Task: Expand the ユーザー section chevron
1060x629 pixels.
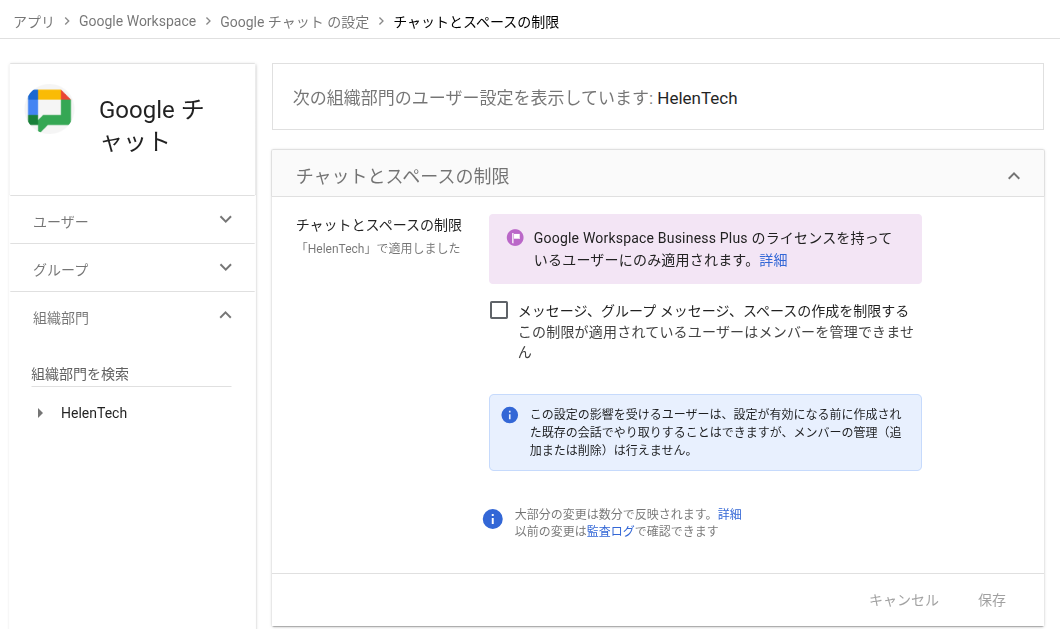Action: tap(226, 219)
